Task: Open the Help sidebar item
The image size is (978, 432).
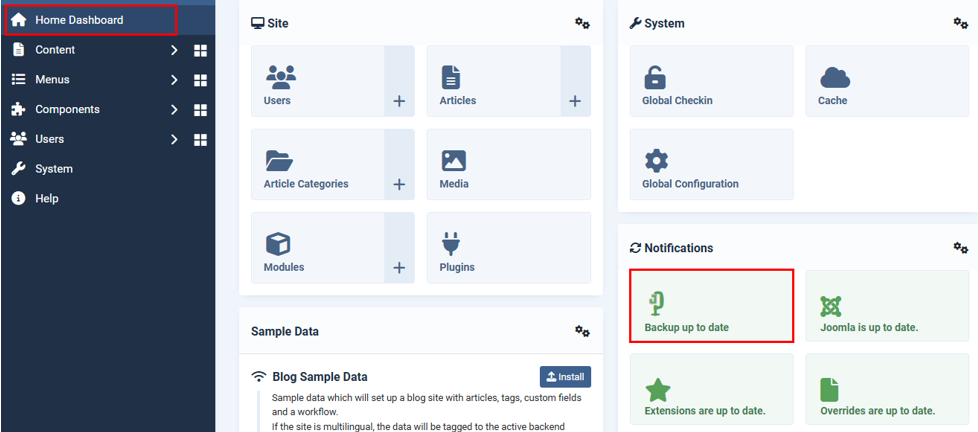Action: pyautogui.click(x=47, y=199)
